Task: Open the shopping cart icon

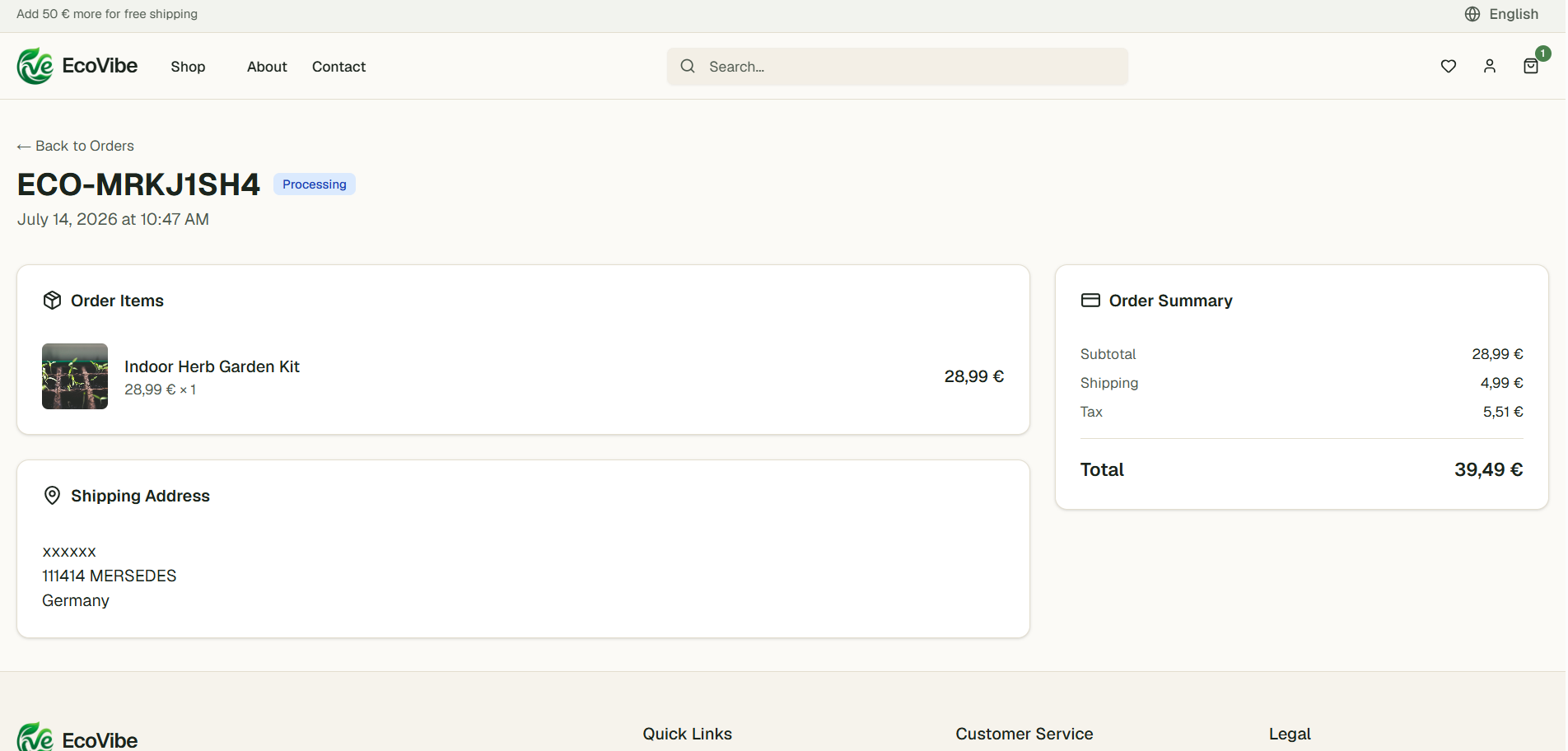Action: (1531, 67)
